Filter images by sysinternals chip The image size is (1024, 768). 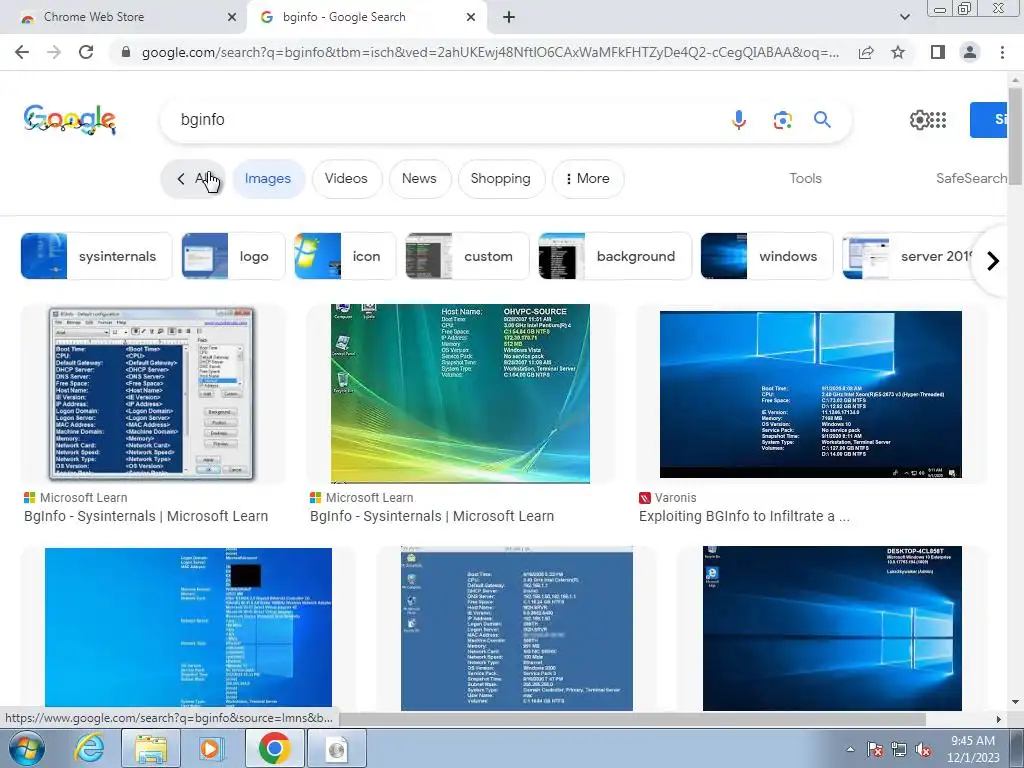click(x=97, y=256)
